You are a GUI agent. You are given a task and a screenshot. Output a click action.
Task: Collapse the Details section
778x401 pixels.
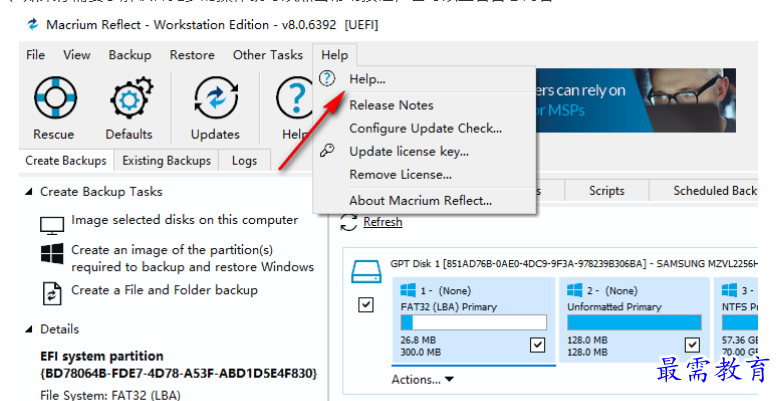click(x=29, y=329)
